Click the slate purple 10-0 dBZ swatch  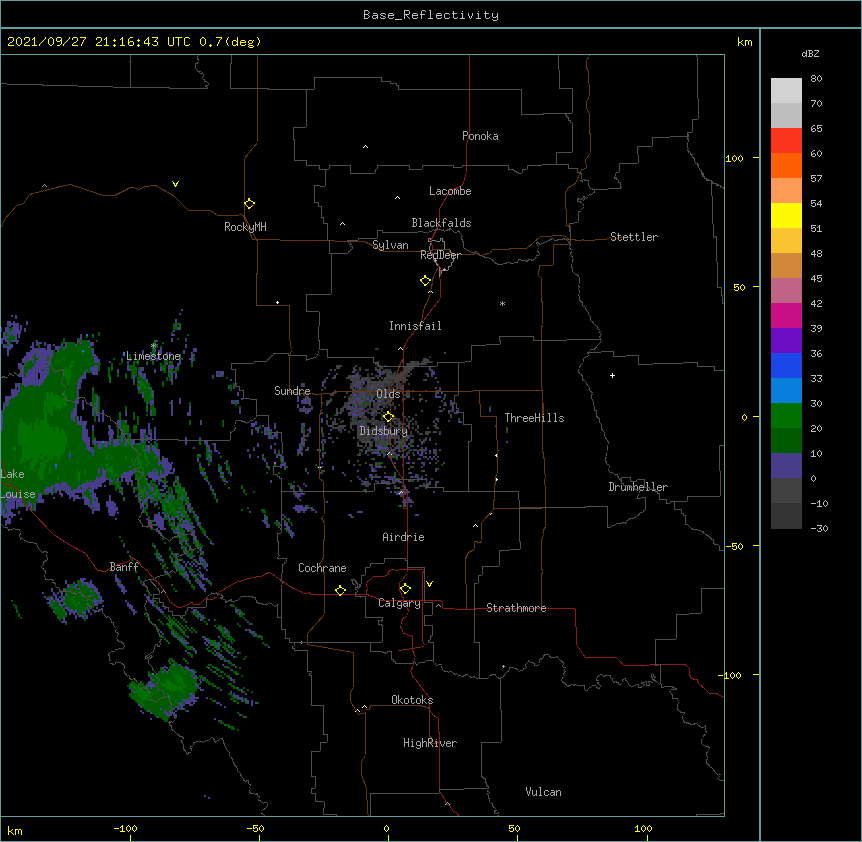point(786,466)
